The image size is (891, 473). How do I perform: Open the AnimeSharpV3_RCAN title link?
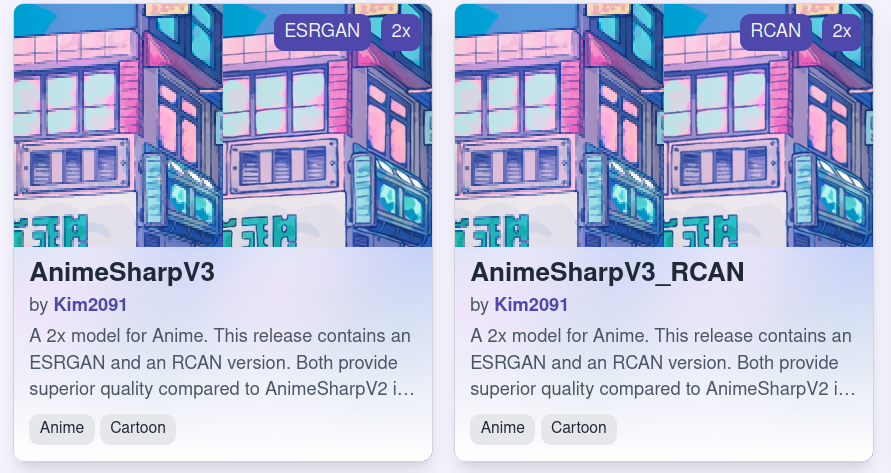coord(607,272)
